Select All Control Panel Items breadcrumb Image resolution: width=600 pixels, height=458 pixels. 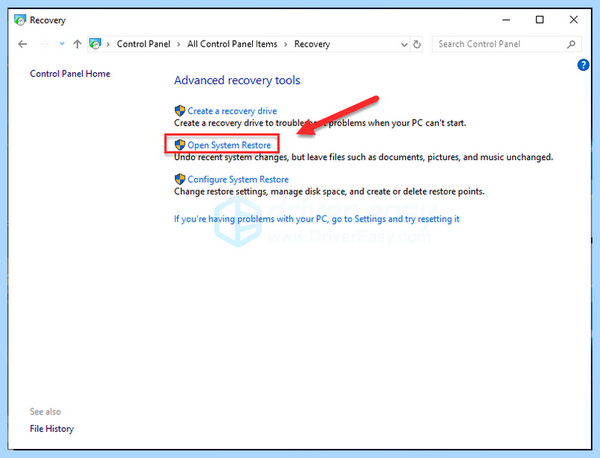point(232,44)
